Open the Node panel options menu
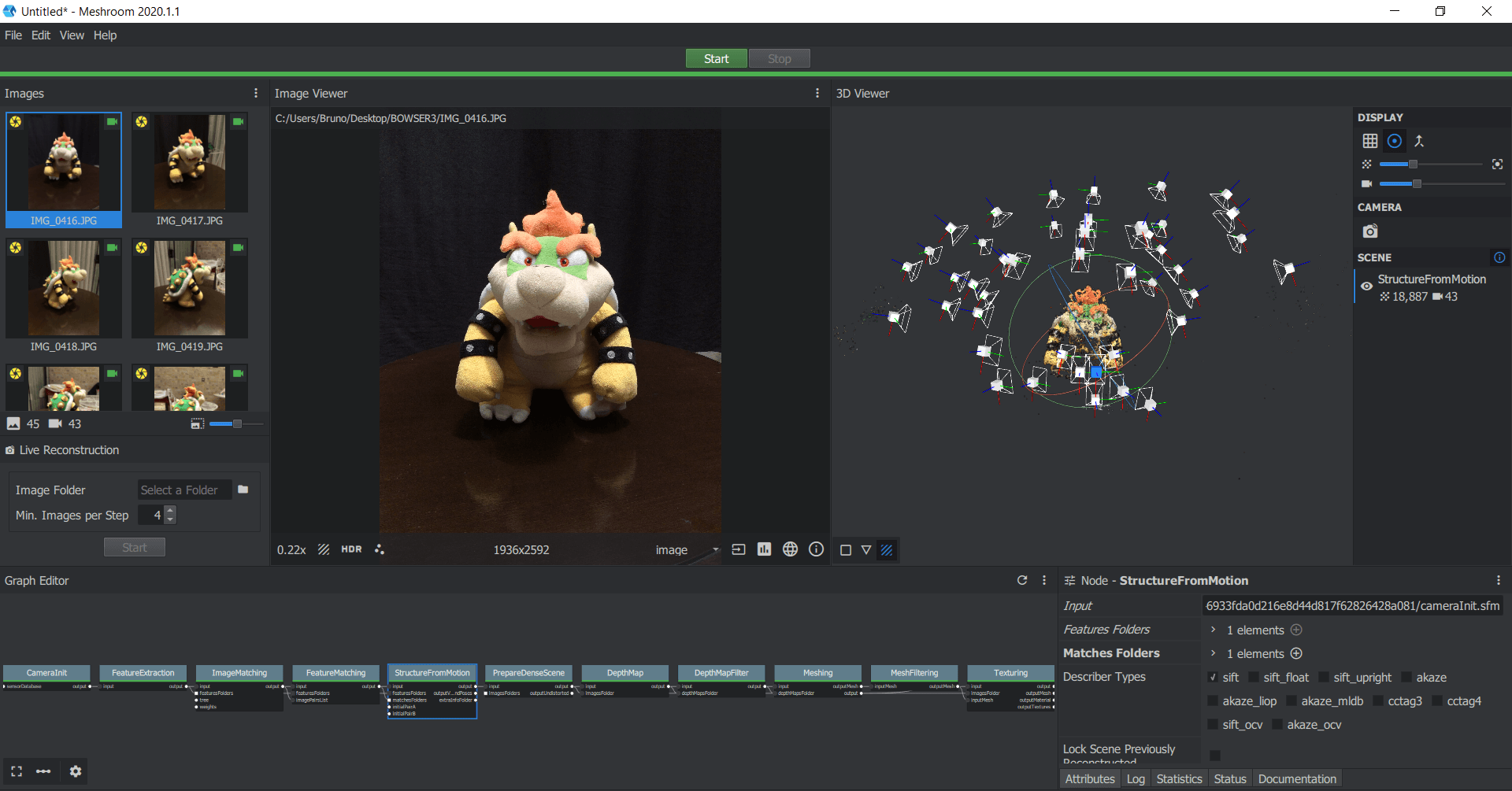1512x791 pixels. coord(1498,580)
